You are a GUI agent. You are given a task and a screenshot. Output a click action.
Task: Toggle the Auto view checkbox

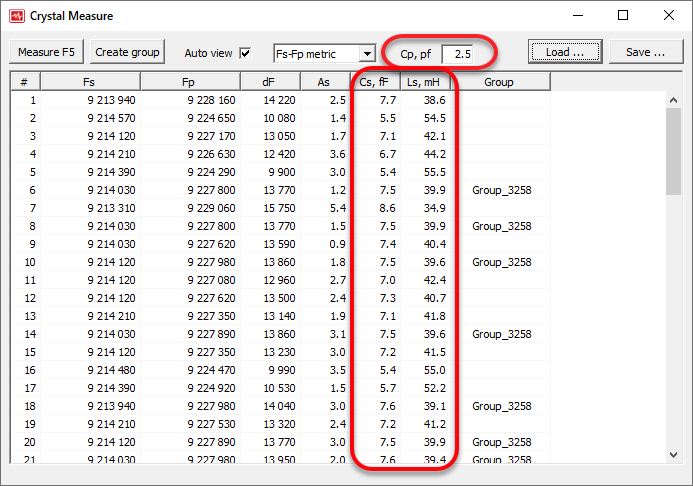pos(245,53)
